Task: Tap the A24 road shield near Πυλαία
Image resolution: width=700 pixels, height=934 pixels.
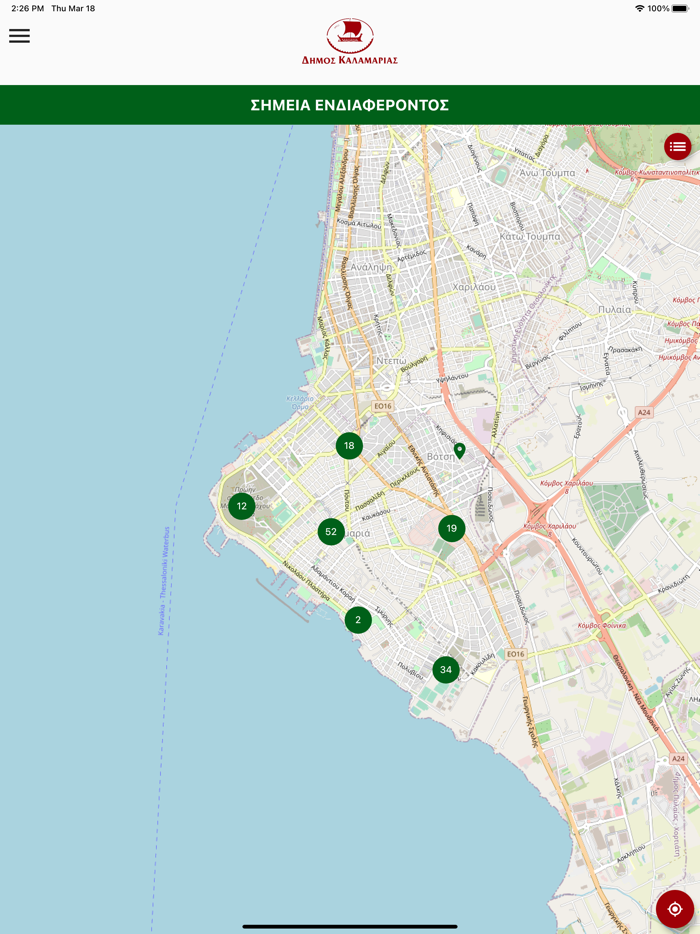Action: click(644, 412)
